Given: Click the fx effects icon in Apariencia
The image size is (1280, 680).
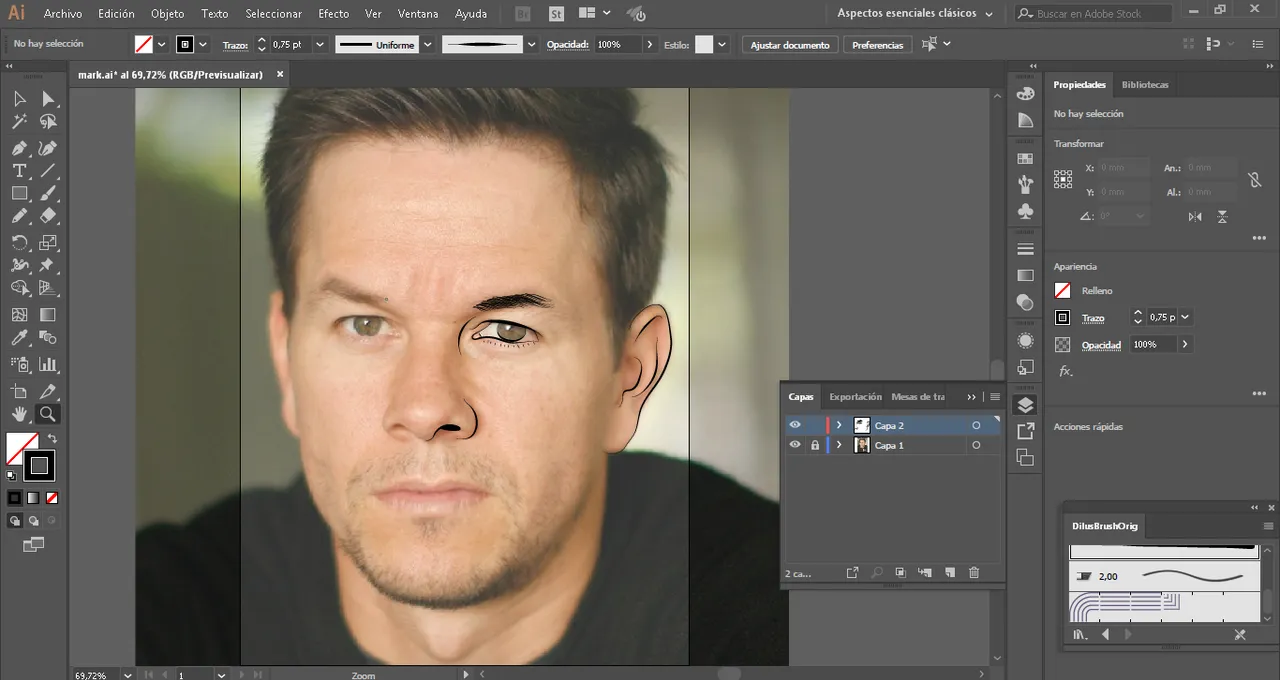Looking at the screenshot, I should click(1065, 371).
